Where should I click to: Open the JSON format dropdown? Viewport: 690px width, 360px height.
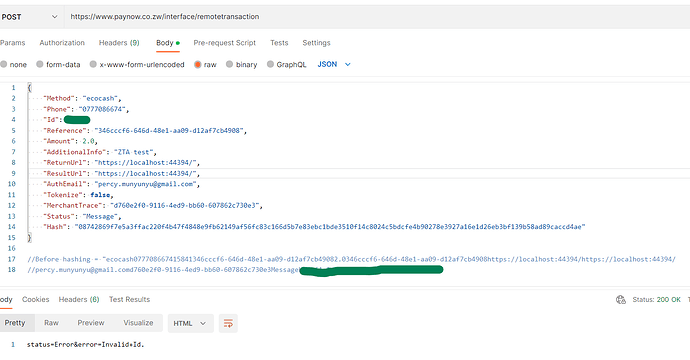334,64
